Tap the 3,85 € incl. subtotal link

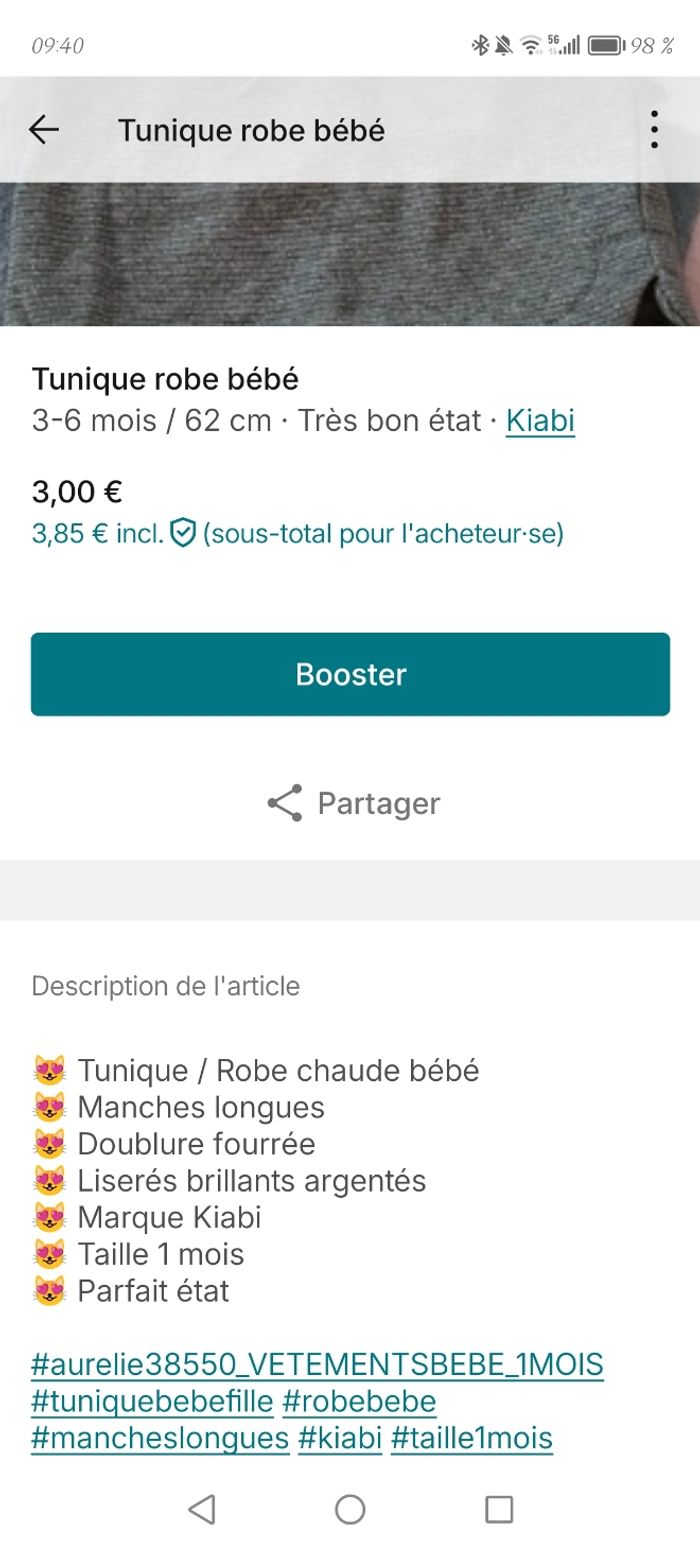[97, 533]
